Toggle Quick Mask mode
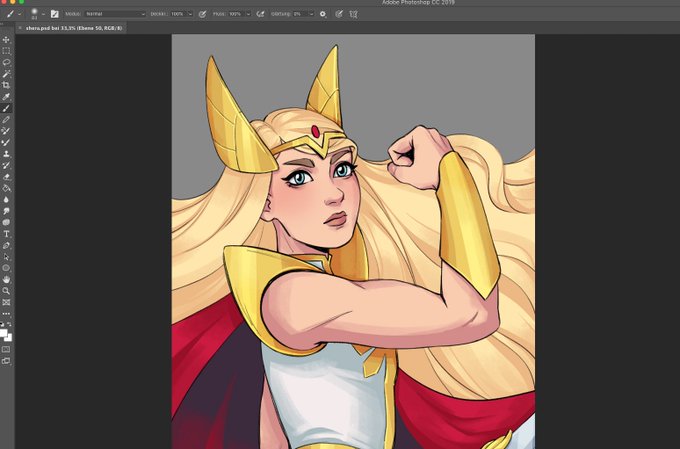Image resolution: width=680 pixels, height=449 pixels. (6, 349)
